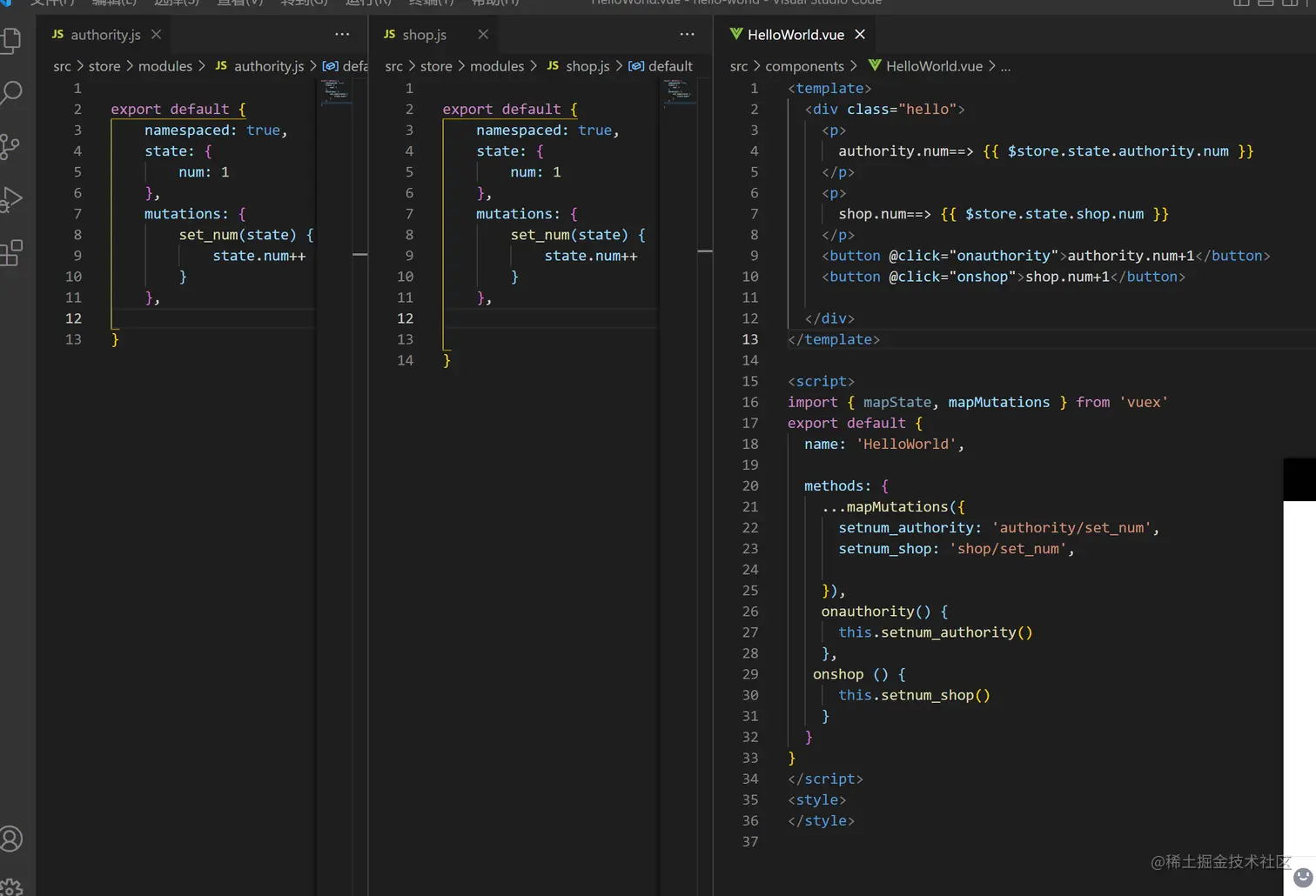The image size is (1316, 896).
Task: Click line number 14 in shop.js editor
Action: click(406, 360)
